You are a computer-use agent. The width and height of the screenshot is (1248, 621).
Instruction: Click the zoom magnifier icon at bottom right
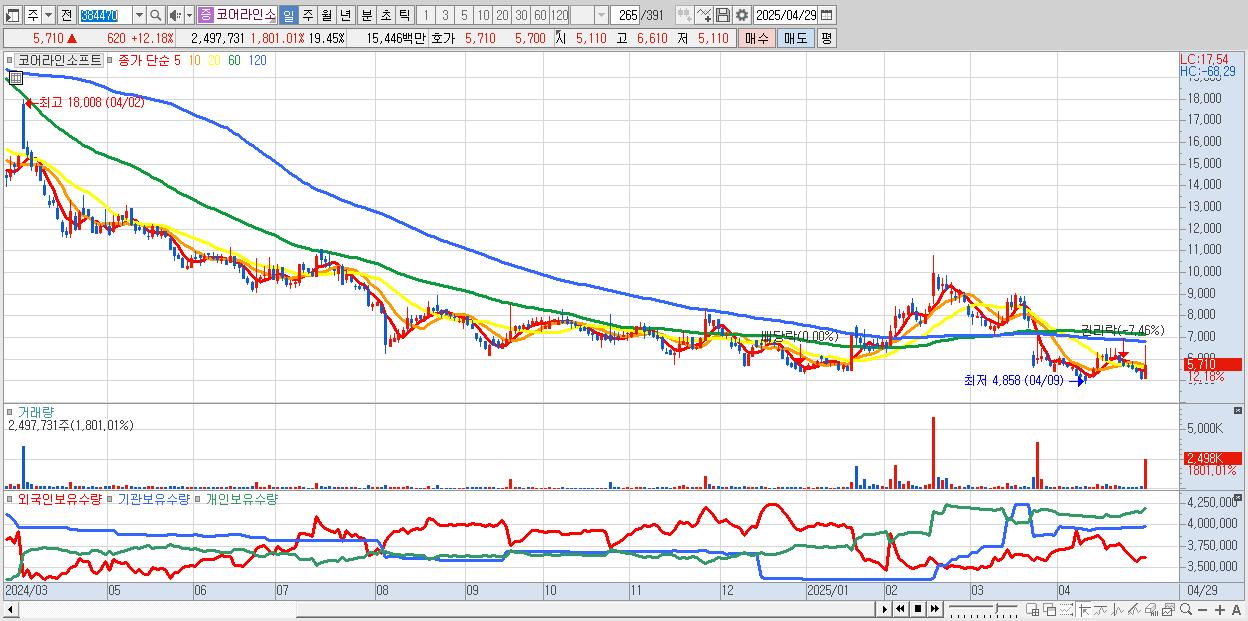coord(1186,609)
